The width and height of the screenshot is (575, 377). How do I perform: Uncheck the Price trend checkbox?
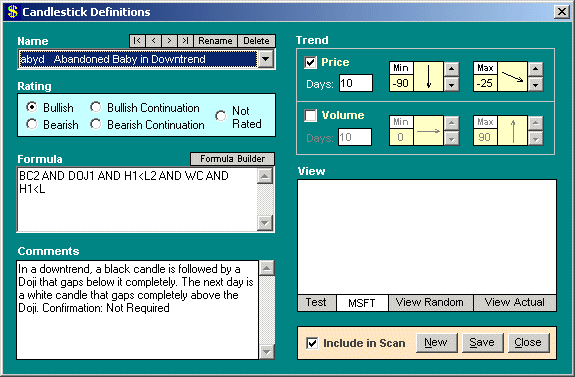310,62
